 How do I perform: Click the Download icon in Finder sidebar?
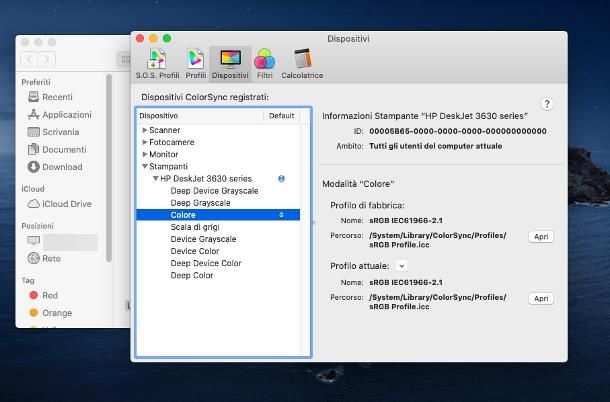[33, 167]
